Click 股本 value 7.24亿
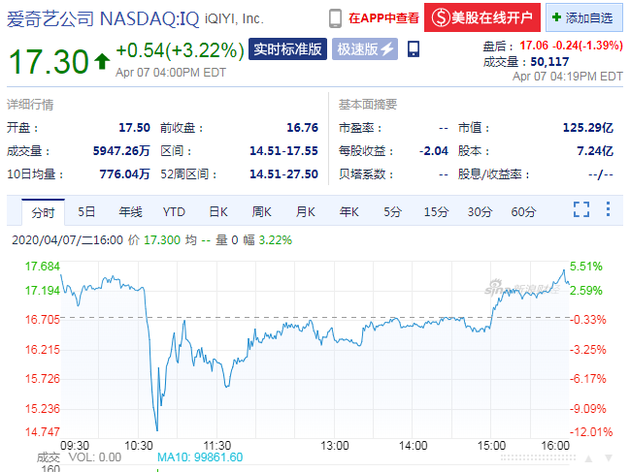Image resolution: width=630 pixels, height=472 pixels. coord(595,151)
